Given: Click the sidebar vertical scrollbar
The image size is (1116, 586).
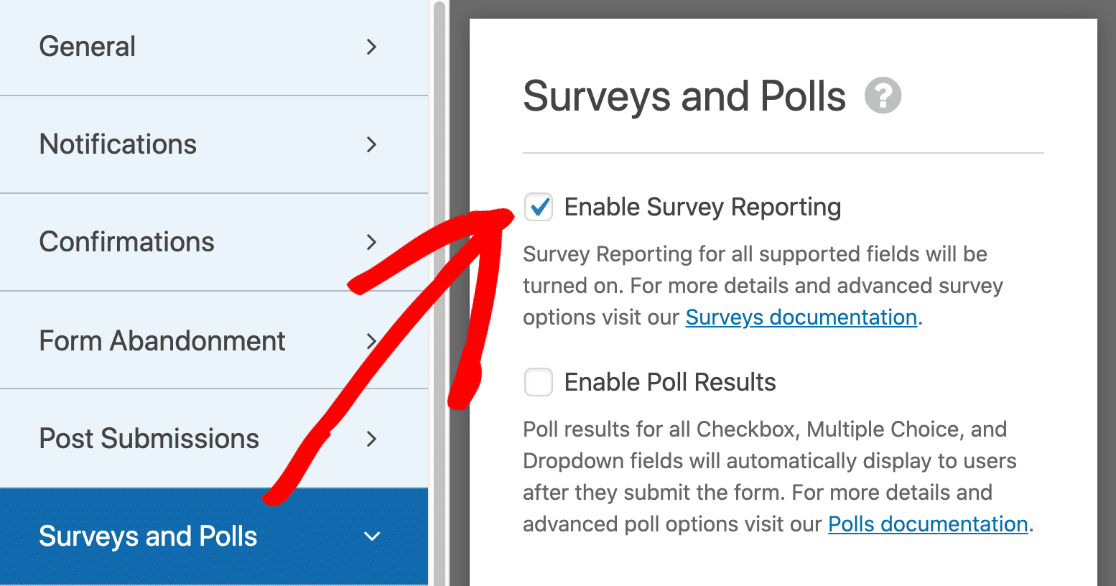Looking at the screenshot, I should [439, 293].
